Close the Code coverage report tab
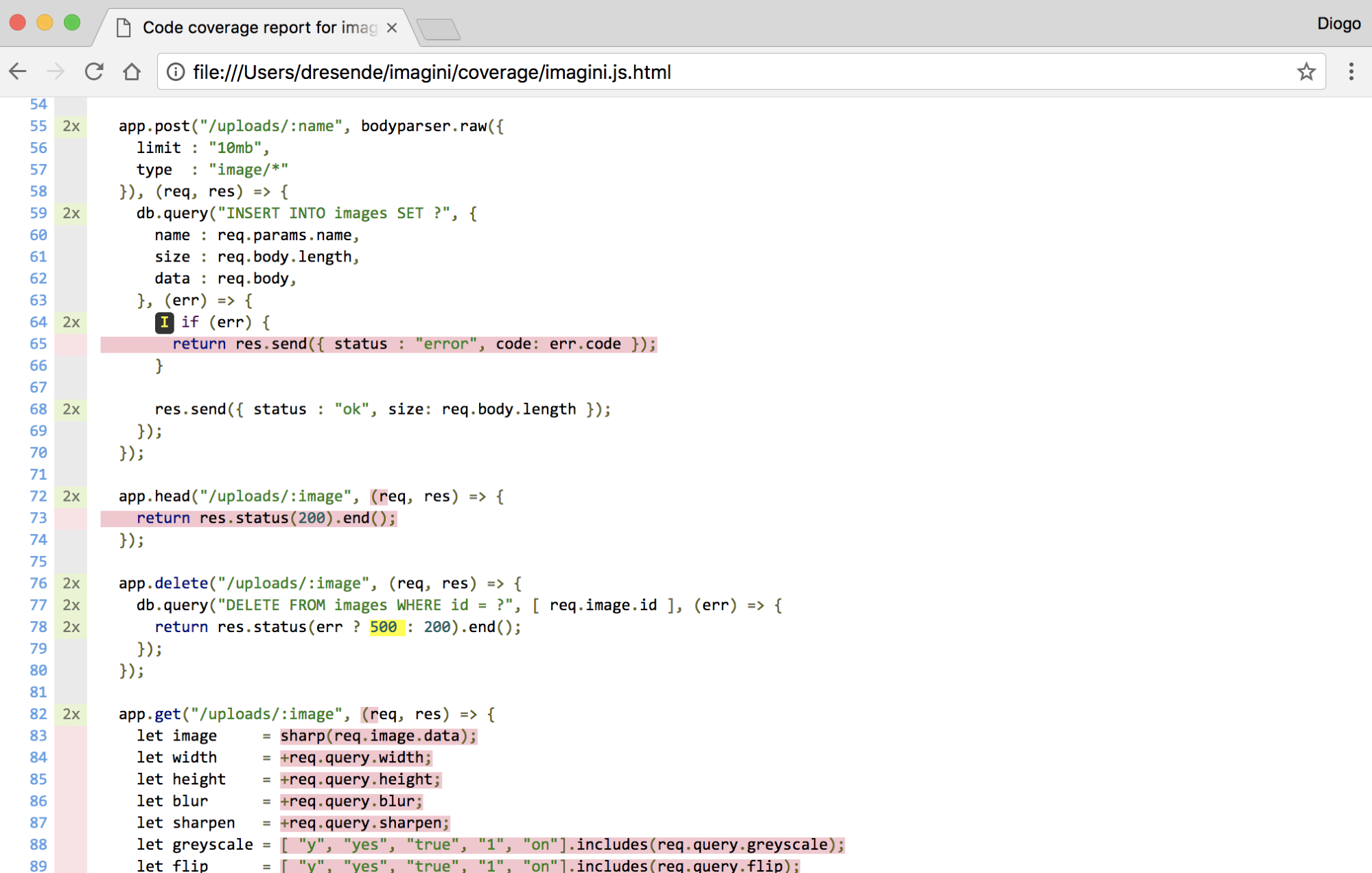This screenshot has height=873, width=1372. [x=392, y=27]
